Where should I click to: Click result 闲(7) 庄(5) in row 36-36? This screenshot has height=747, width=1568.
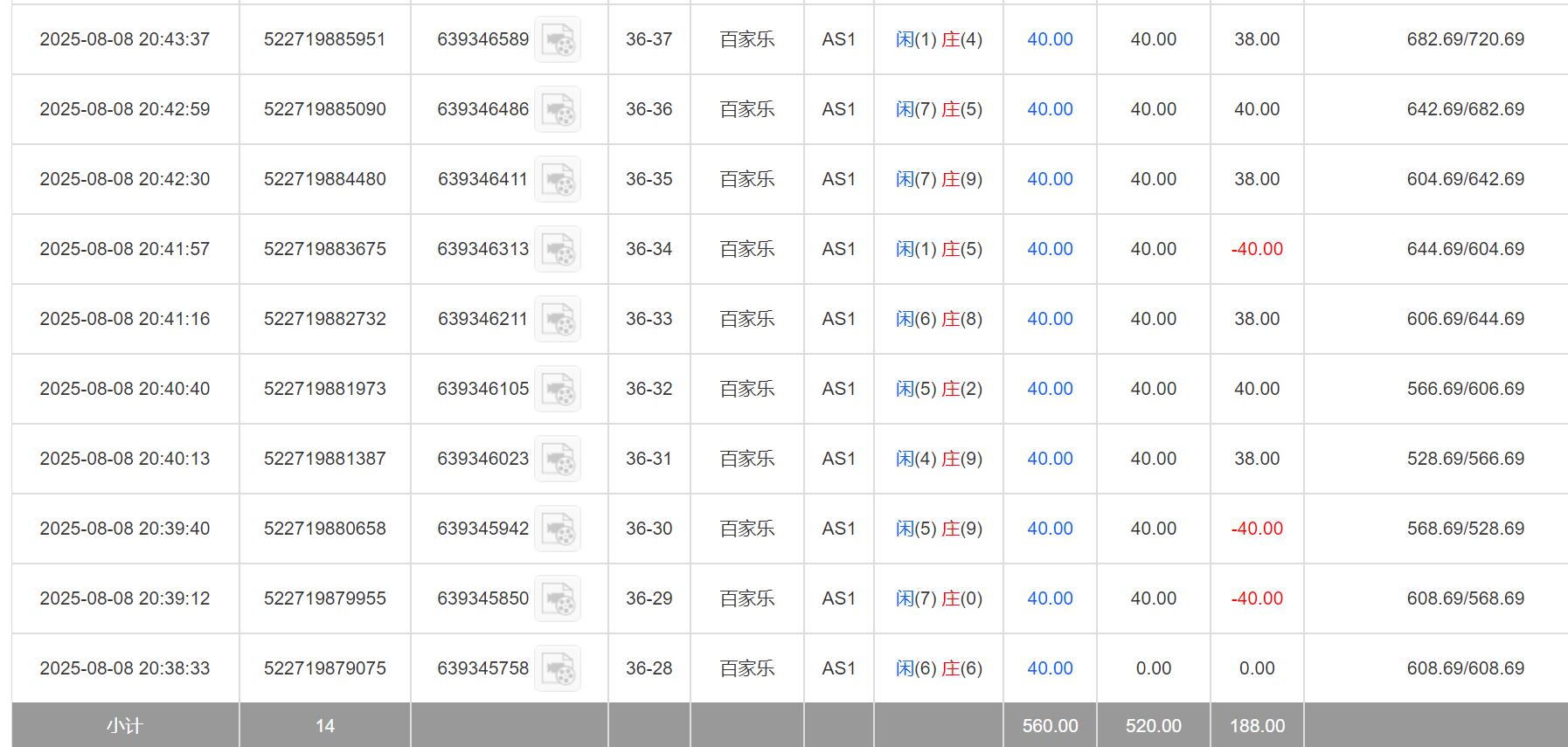939,109
